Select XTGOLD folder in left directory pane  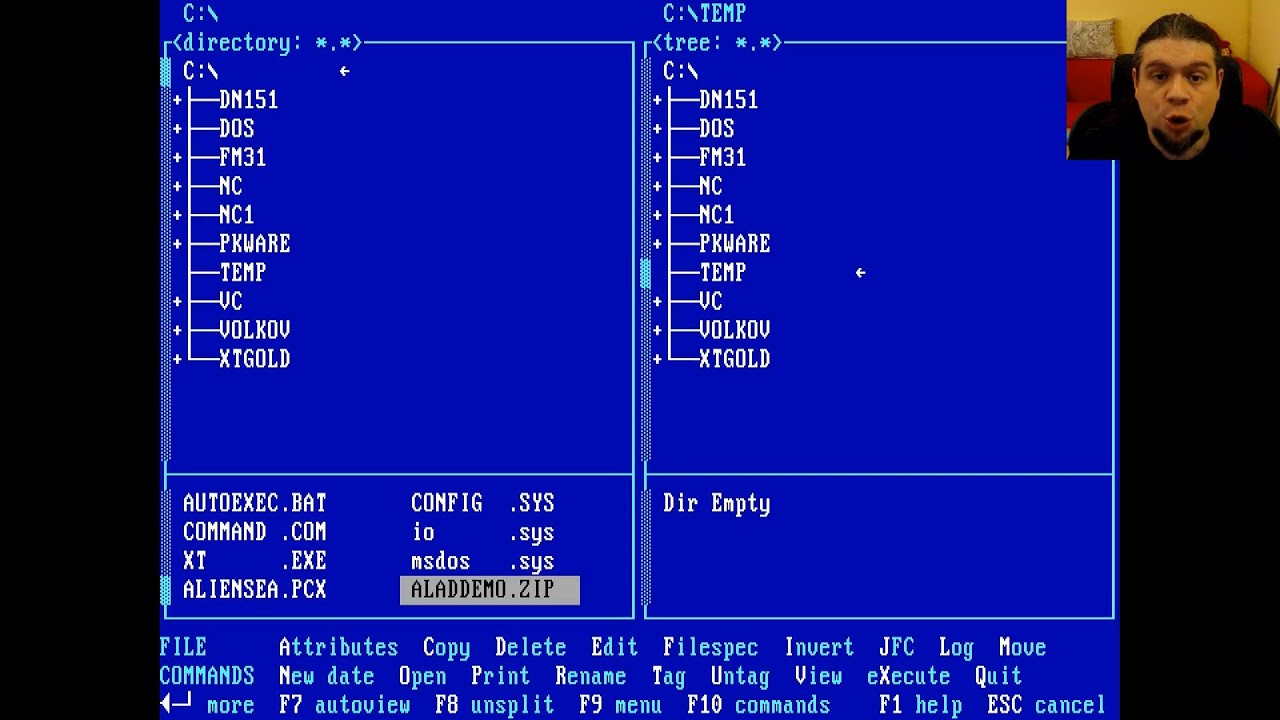tap(254, 359)
